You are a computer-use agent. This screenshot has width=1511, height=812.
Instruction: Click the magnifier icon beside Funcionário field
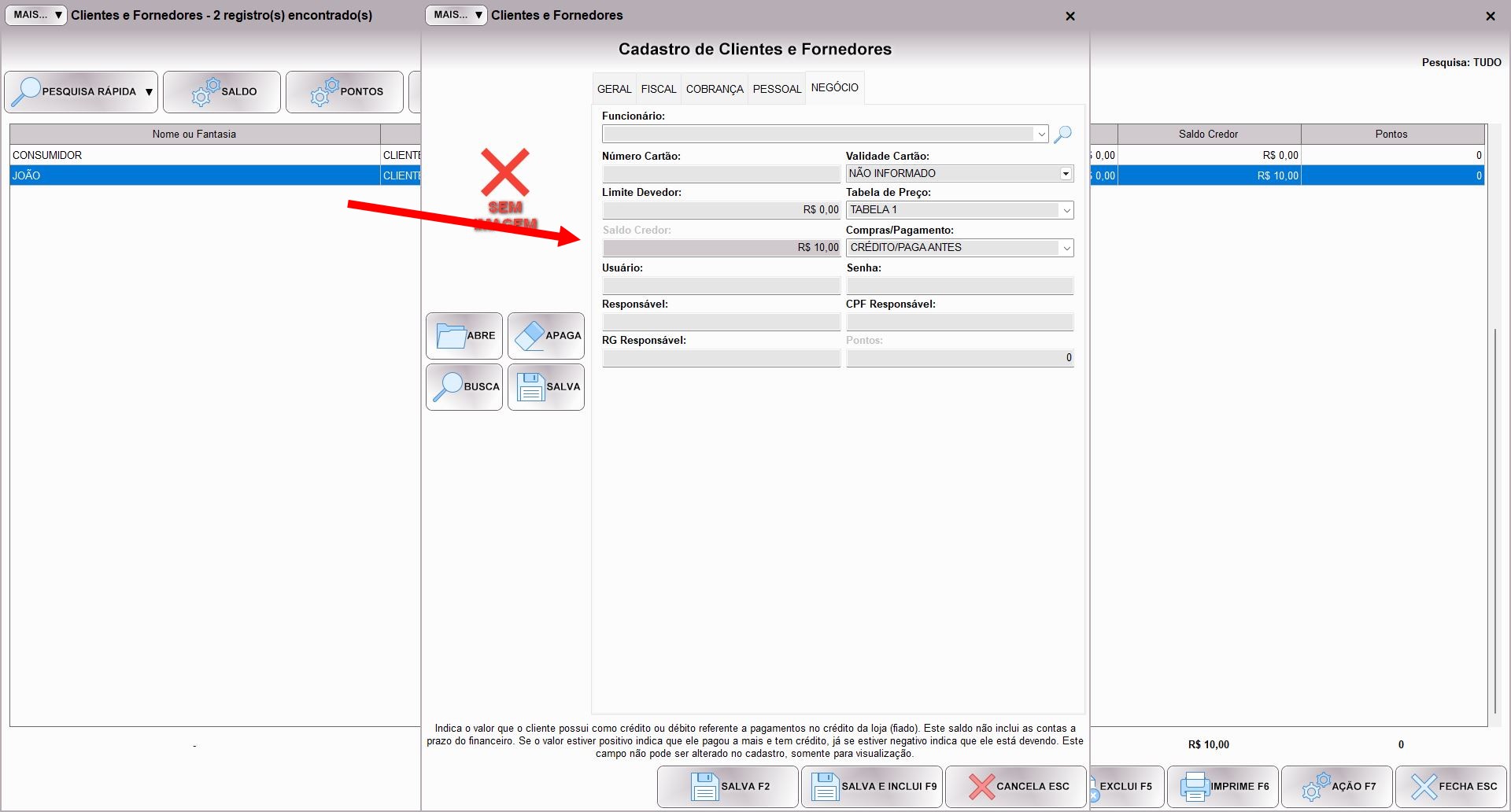tap(1062, 135)
